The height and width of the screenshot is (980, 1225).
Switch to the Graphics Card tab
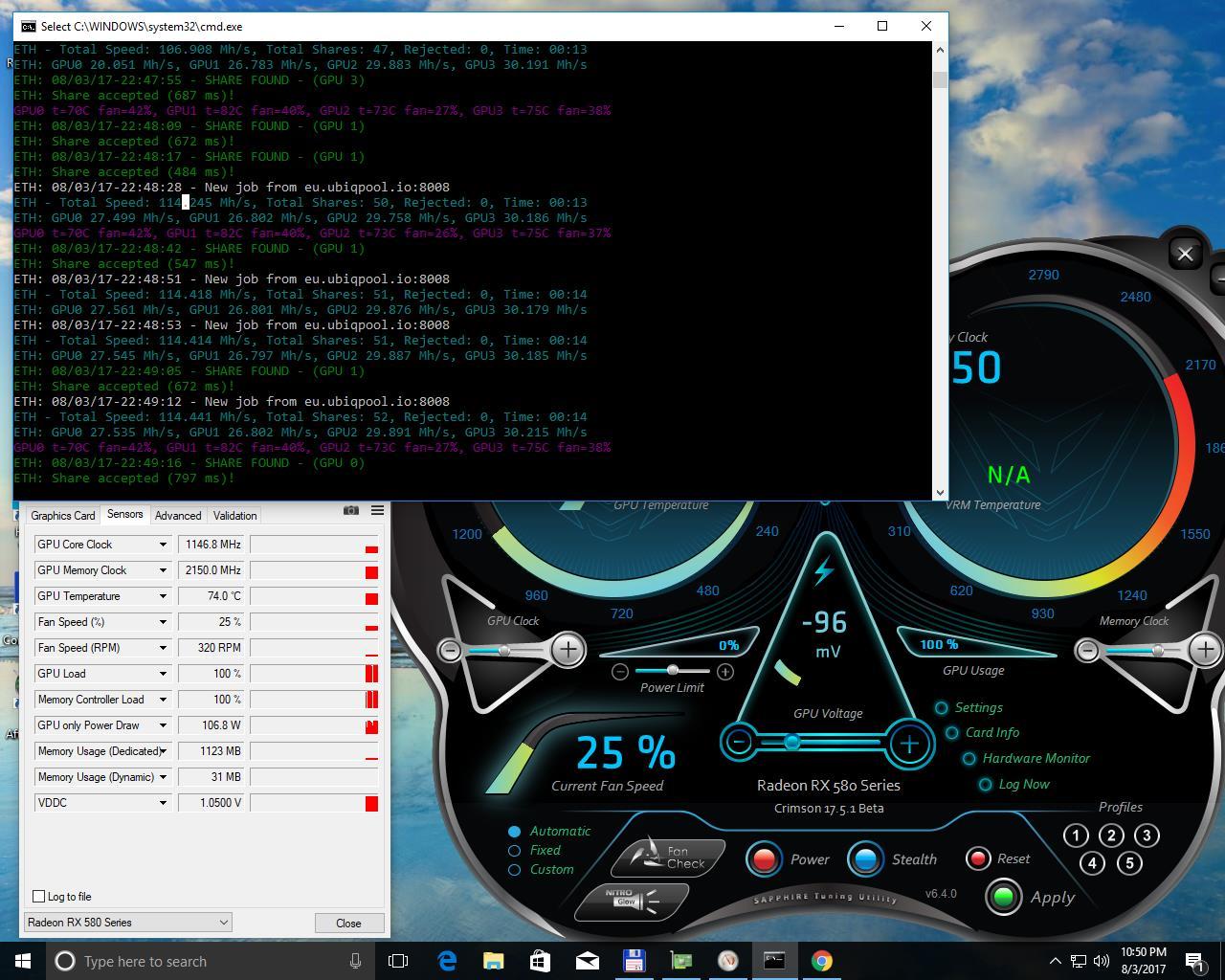click(63, 515)
